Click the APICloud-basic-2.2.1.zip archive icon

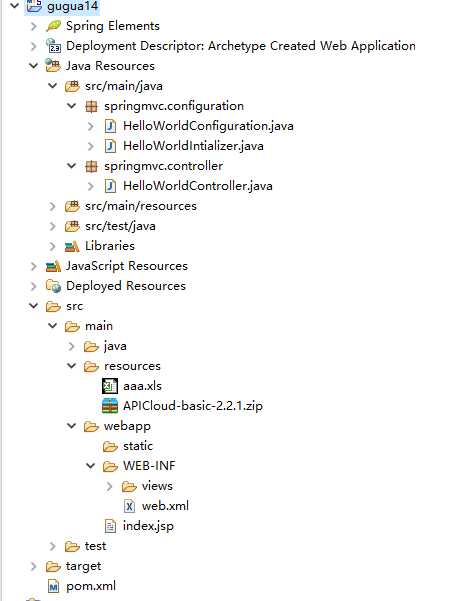pos(110,406)
